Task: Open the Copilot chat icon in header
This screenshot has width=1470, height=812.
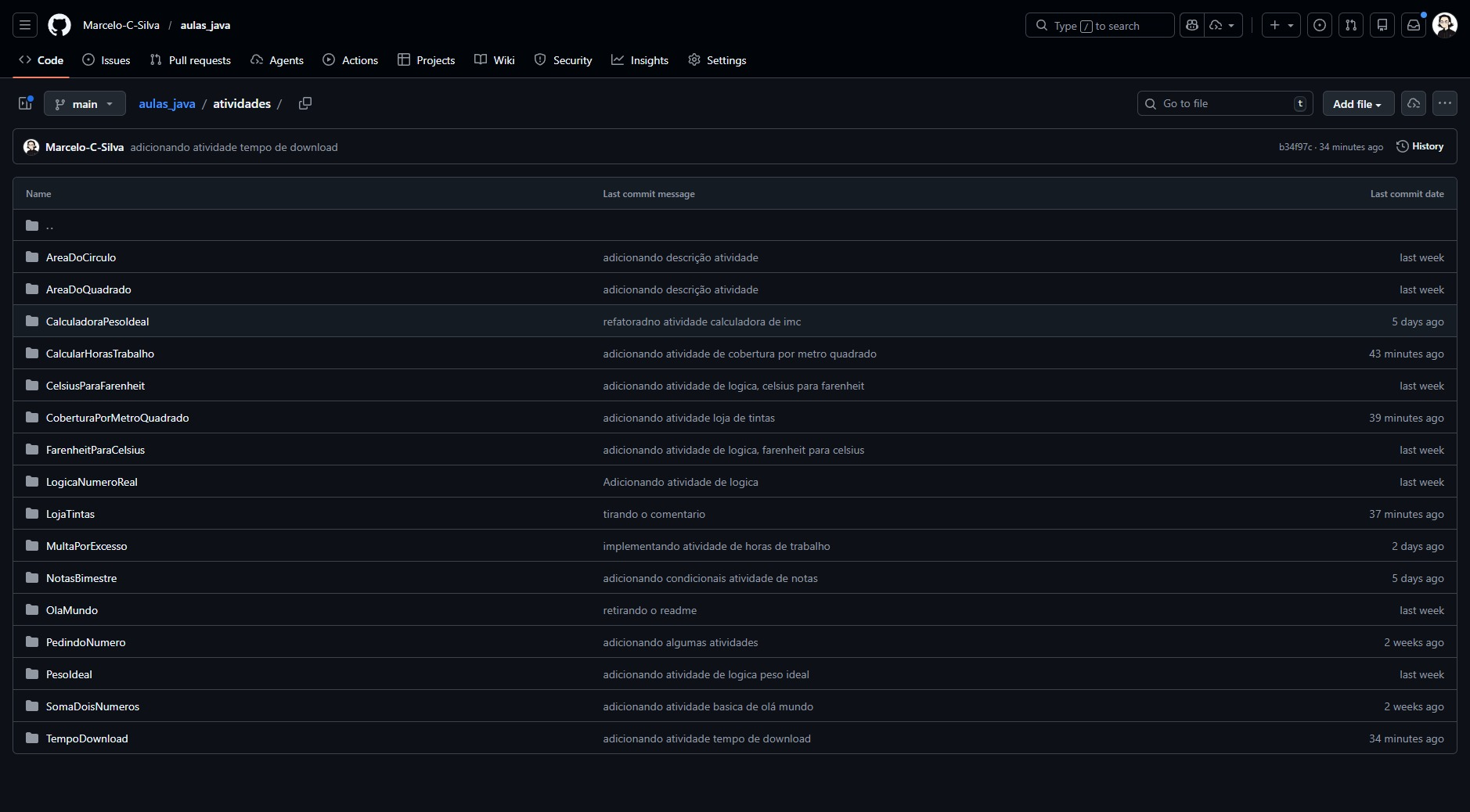Action: tap(1192, 25)
